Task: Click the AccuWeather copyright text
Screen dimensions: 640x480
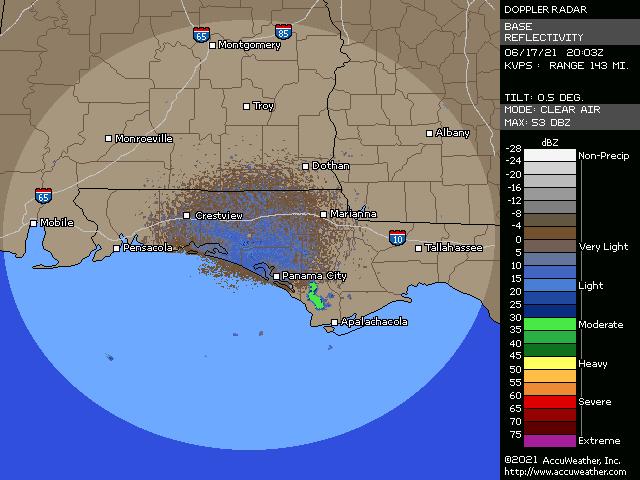Action: click(x=565, y=460)
